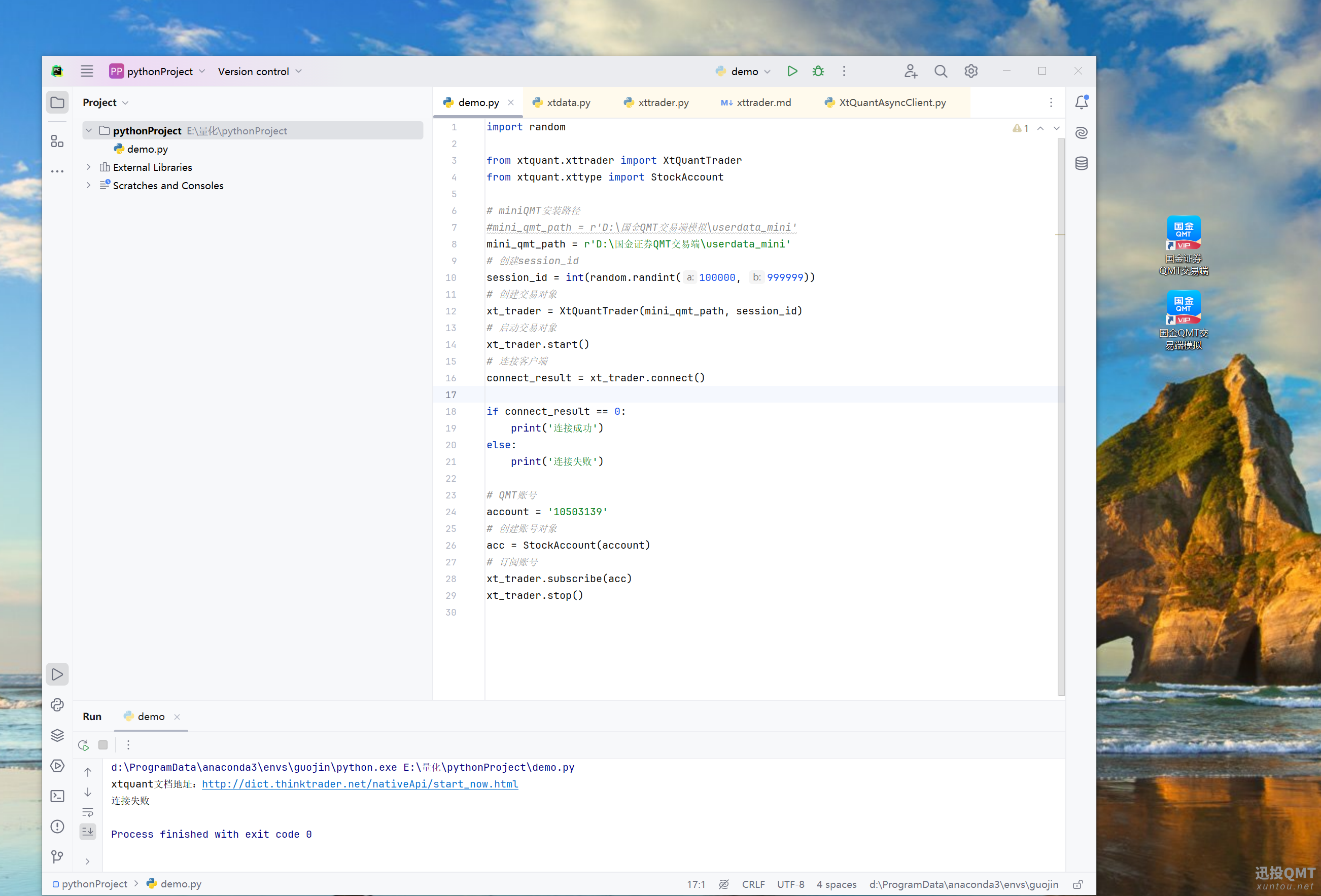Jump up the stack trace arrow
Viewport: 1321px width, 896px height.
(x=88, y=772)
